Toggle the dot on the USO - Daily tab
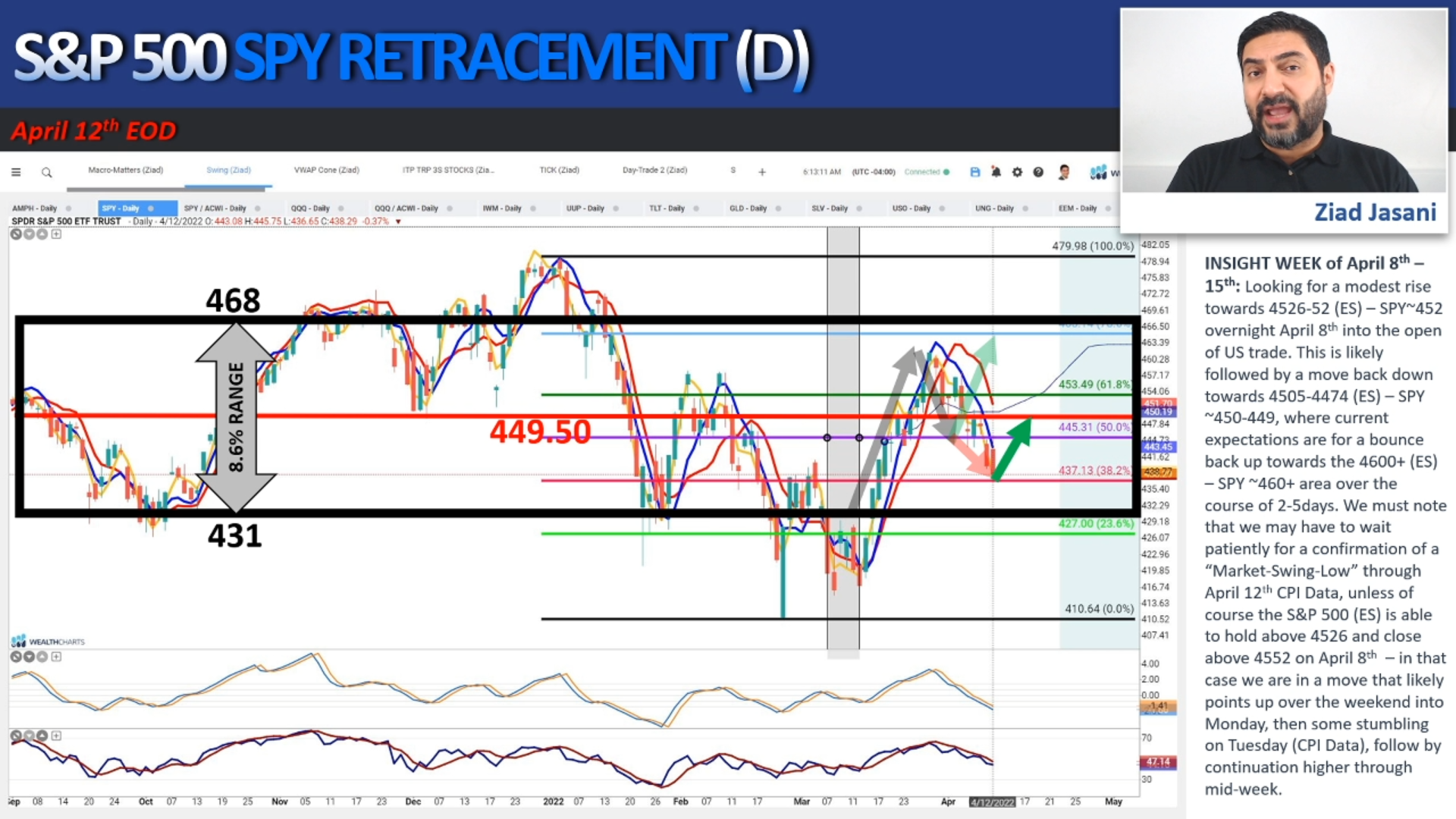This screenshot has width=1456, height=819. (942, 209)
